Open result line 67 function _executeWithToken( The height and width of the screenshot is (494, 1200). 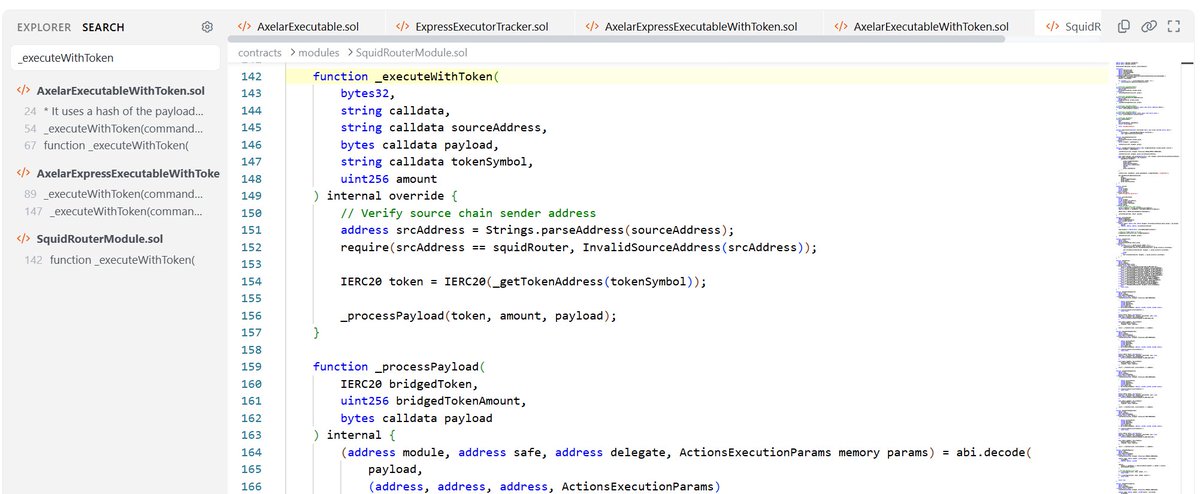(105, 146)
